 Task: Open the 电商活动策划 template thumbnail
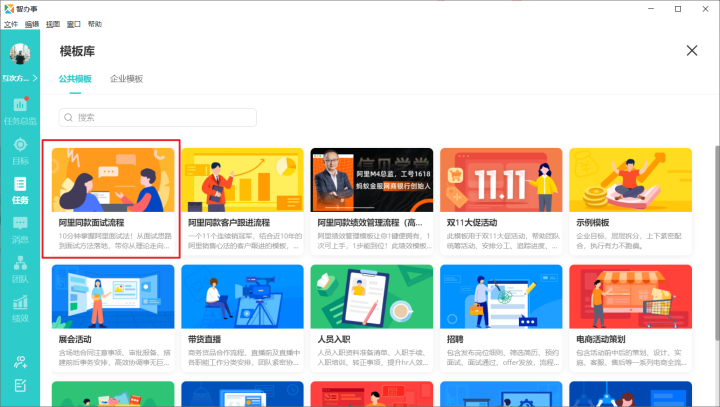coord(630,296)
